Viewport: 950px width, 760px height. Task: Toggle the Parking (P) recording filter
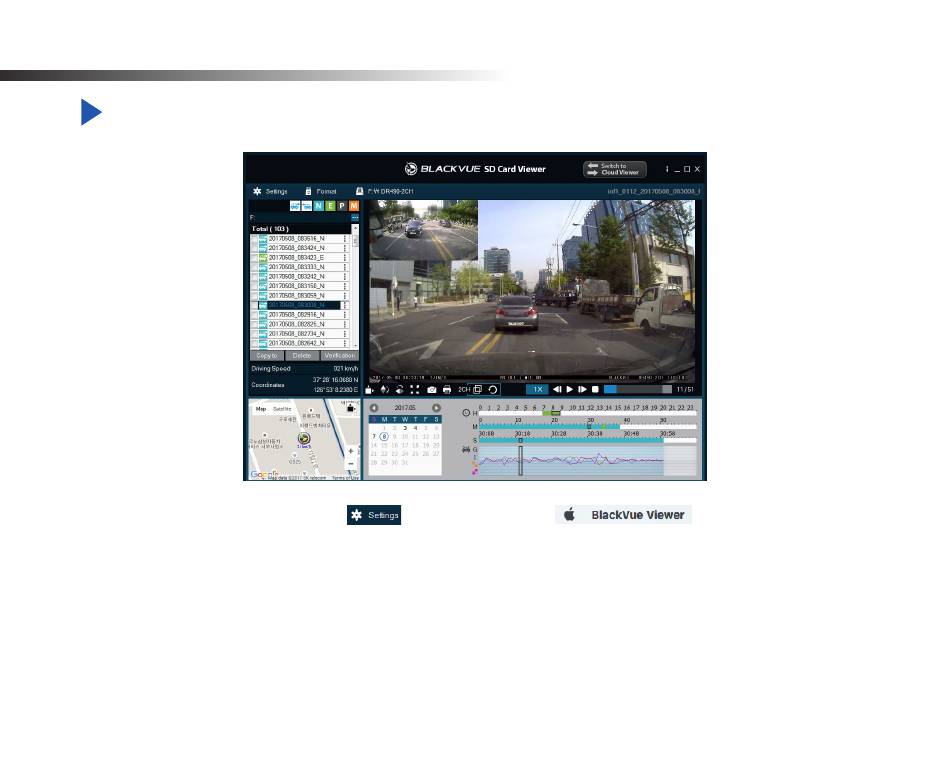342,206
